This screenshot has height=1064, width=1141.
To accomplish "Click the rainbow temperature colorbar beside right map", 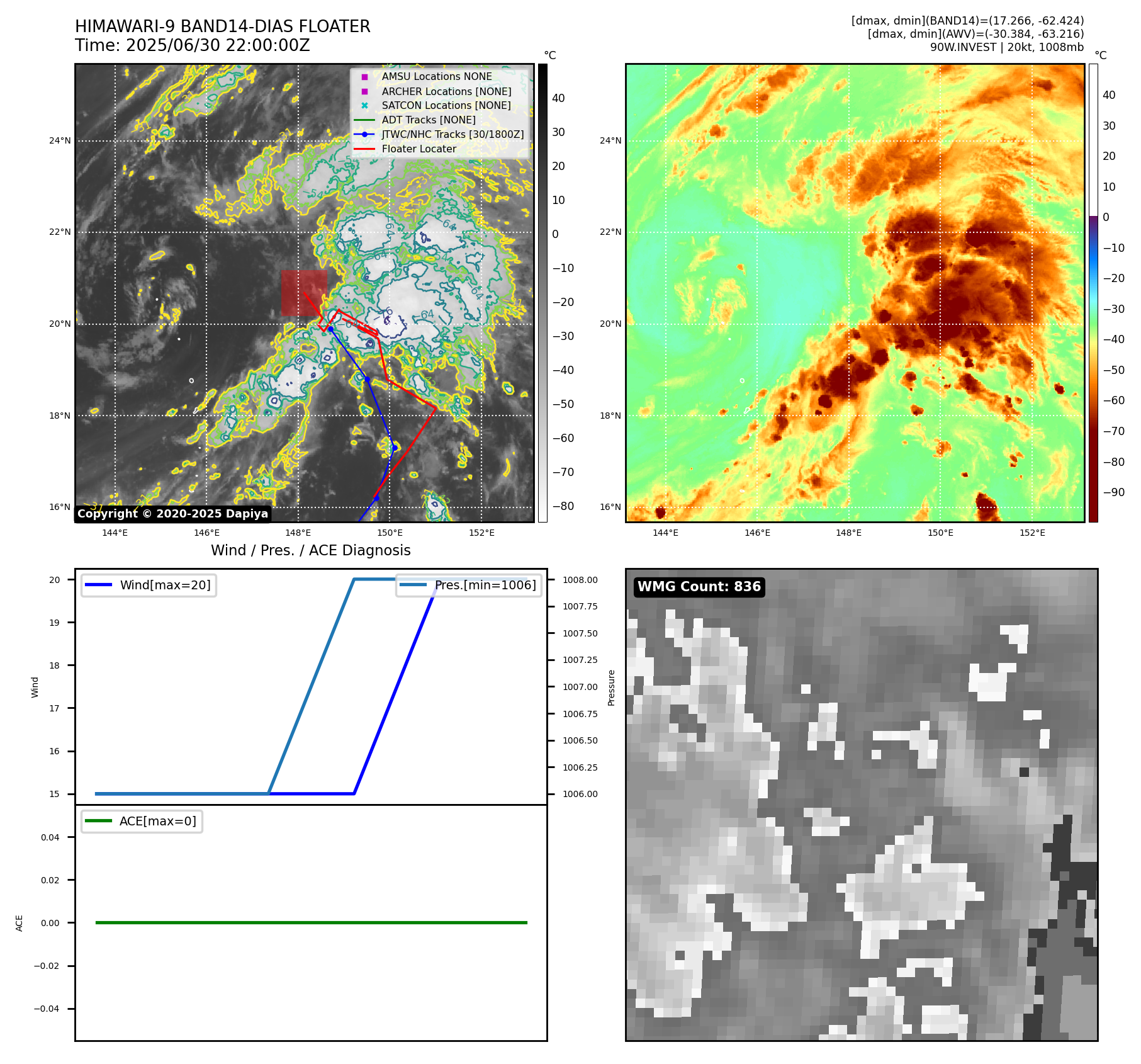I will click(x=1093, y=293).
